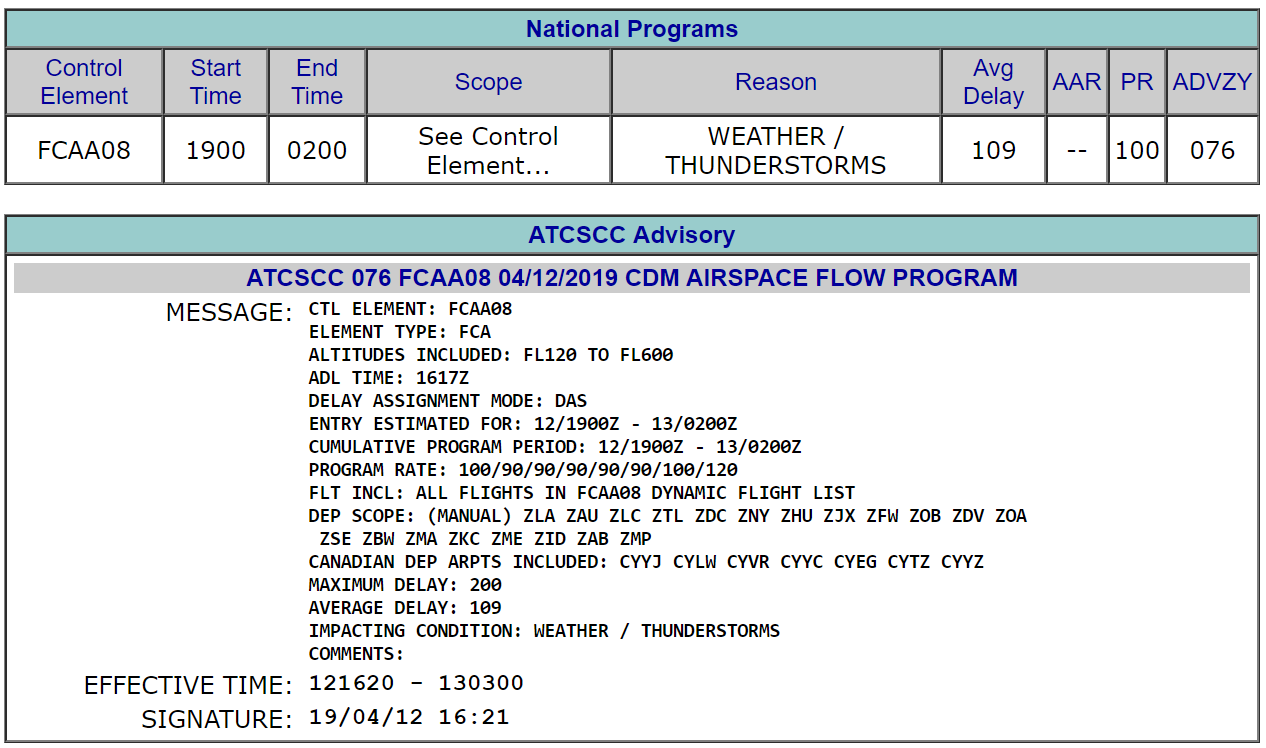This screenshot has width=1266, height=748.
Task: Click the ADVZY column header
Action: tap(1212, 82)
